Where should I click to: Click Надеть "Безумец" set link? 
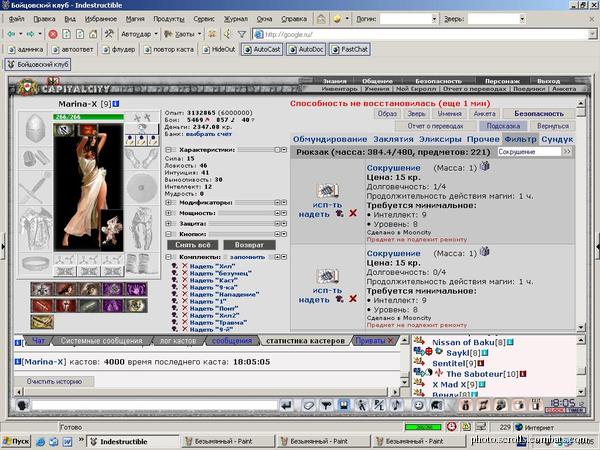pos(221,273)
